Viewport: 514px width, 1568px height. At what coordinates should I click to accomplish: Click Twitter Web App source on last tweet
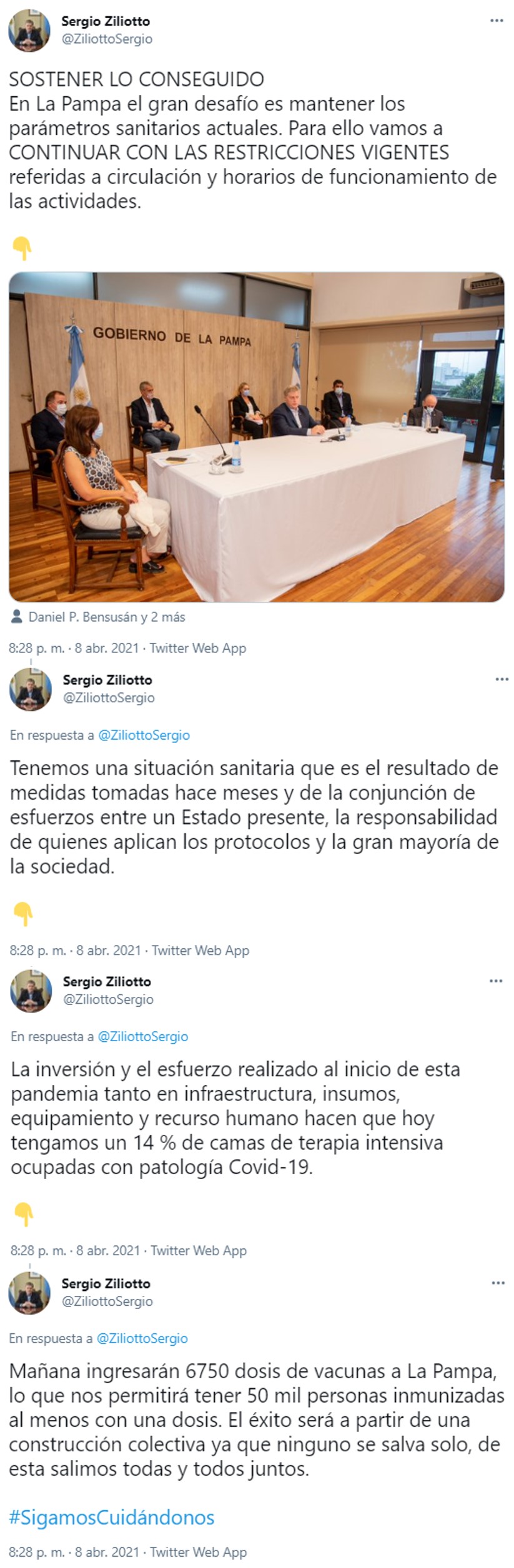(199, 1552)
